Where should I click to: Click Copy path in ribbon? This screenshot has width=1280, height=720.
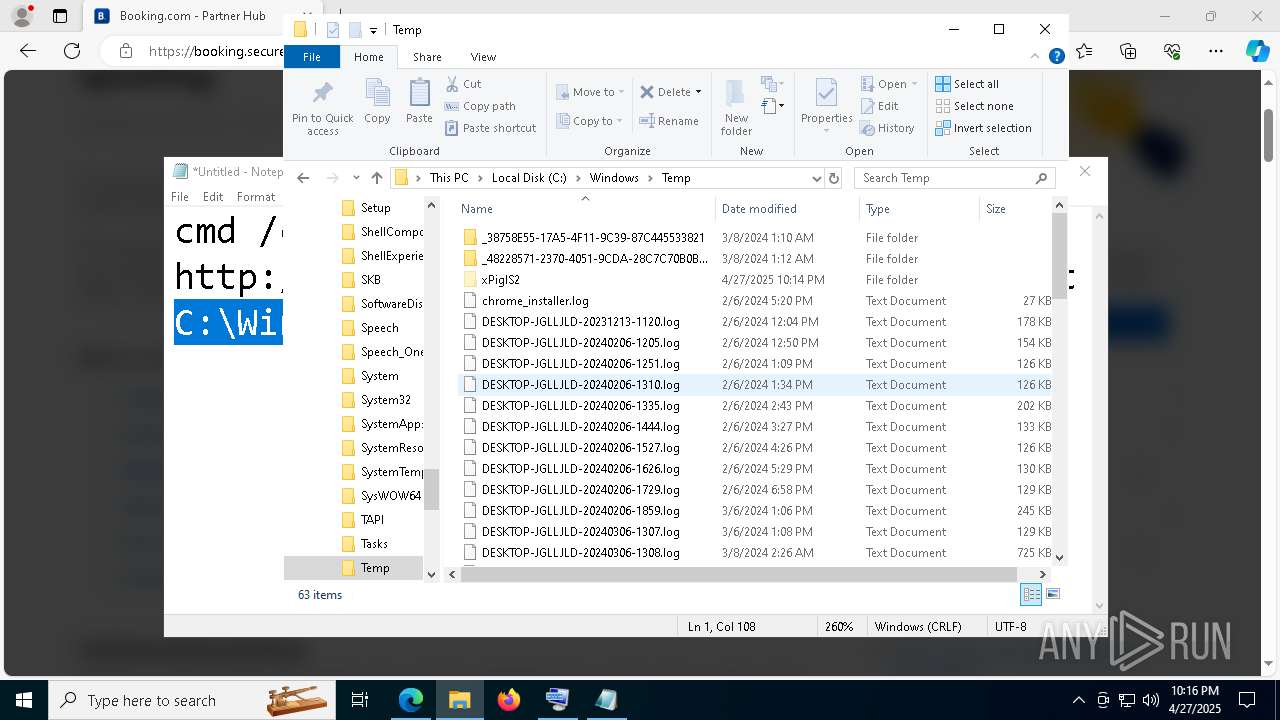pyautogui.click(x=480, y=106)
